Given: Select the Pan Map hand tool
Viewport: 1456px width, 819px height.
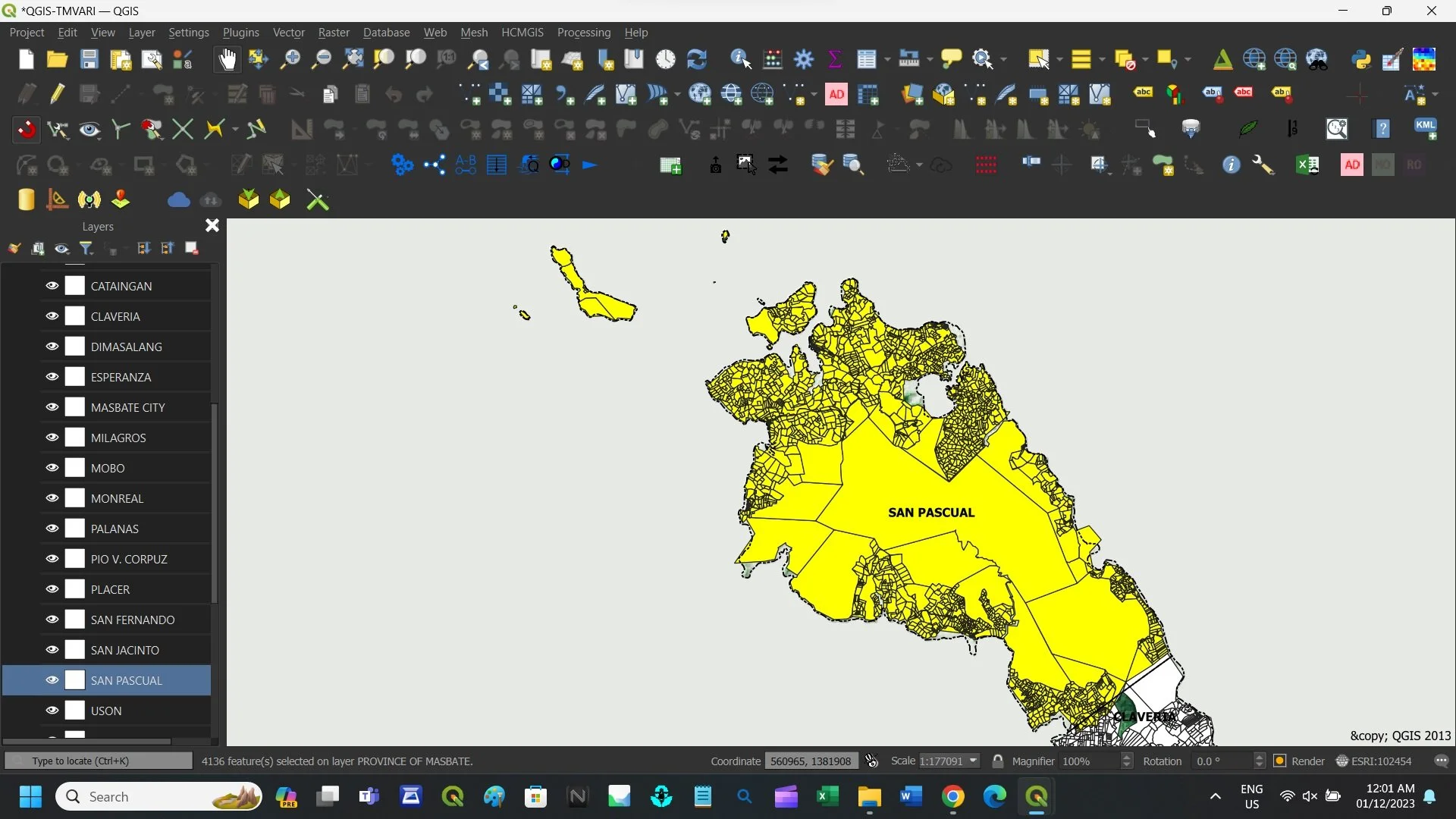Looking at the screenshot, I should (x=227, y=59).
